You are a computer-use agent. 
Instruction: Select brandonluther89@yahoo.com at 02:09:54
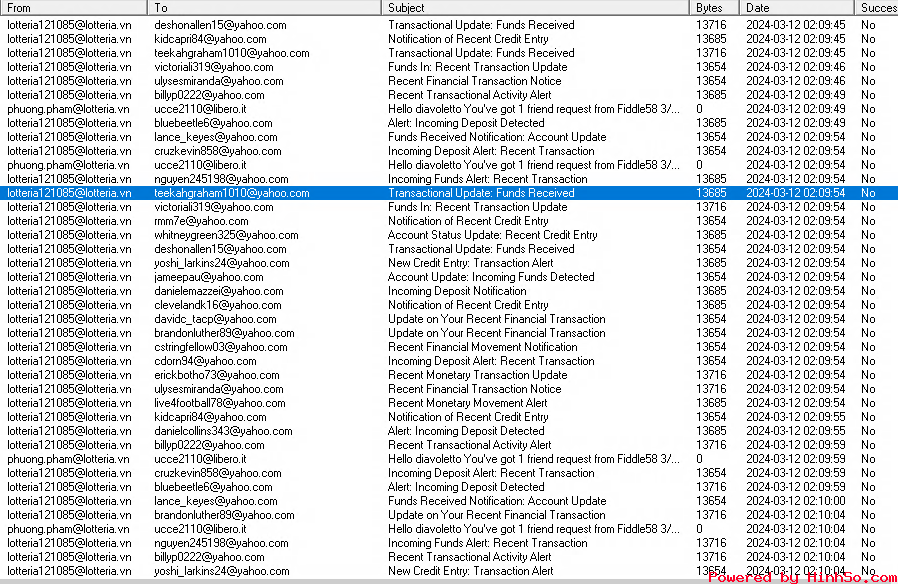(x=224, y=333)
